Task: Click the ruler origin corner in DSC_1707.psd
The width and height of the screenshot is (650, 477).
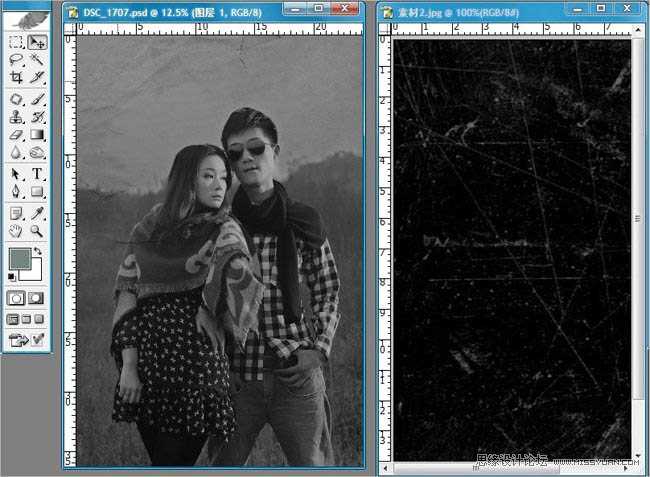Action: pyautogui.click(x=70, y=29)
